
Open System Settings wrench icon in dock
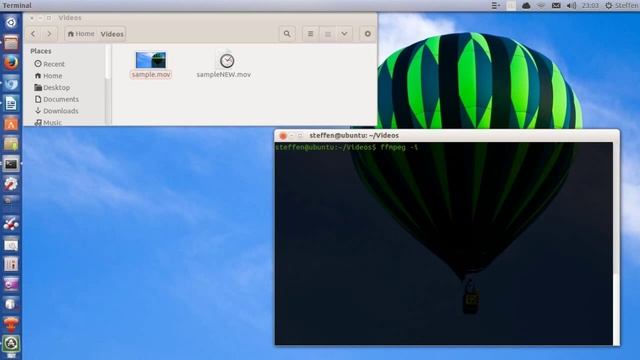(x=11, y=184)
